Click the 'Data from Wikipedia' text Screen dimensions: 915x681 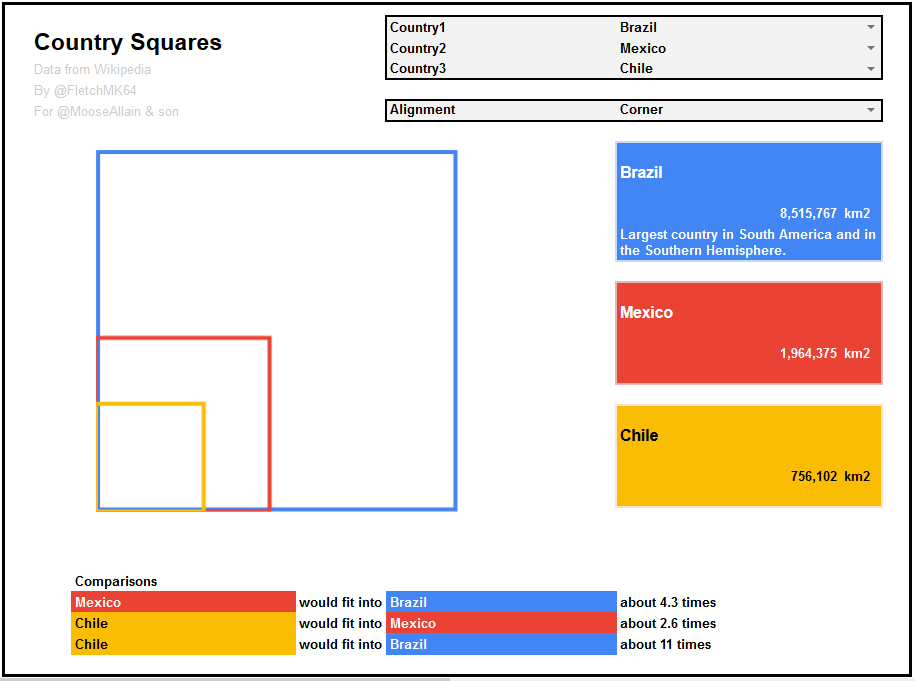92,69
